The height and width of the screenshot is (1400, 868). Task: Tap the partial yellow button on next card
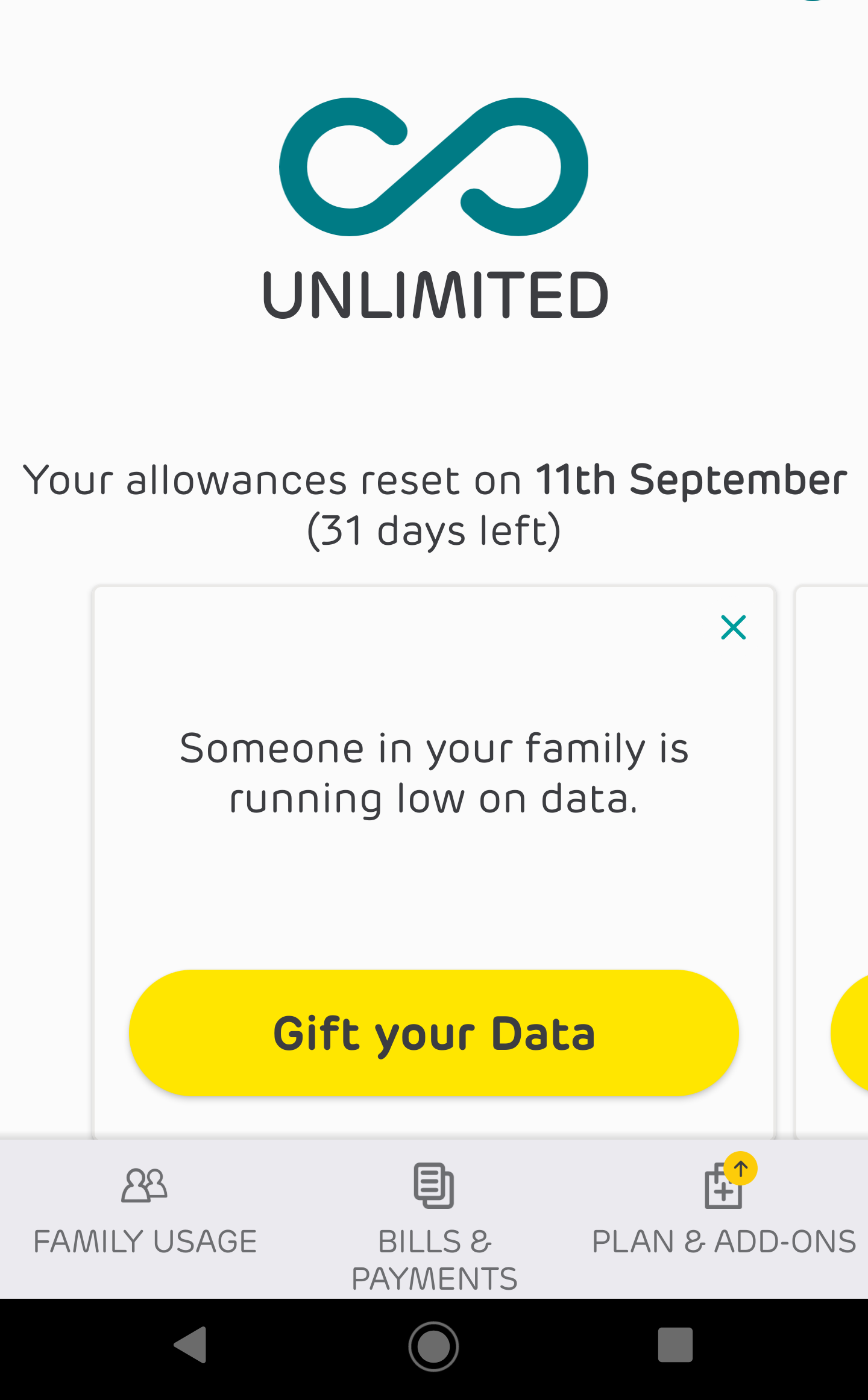pyautogui.click(x=851, y=1033)
